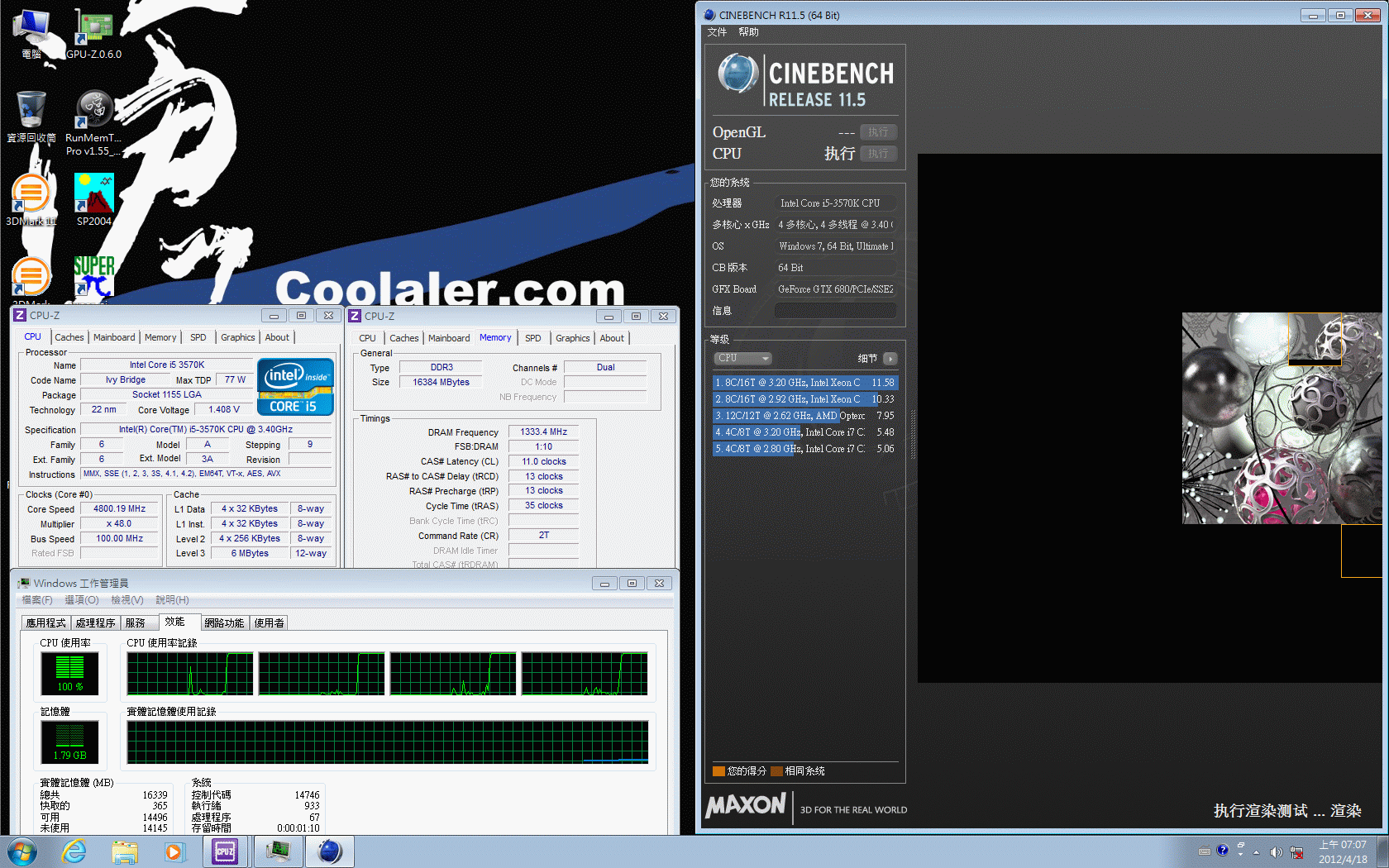Click the taskbar clock showing 07:07
This screenshot has width=1389, height=868.
tap(1343, 851)
